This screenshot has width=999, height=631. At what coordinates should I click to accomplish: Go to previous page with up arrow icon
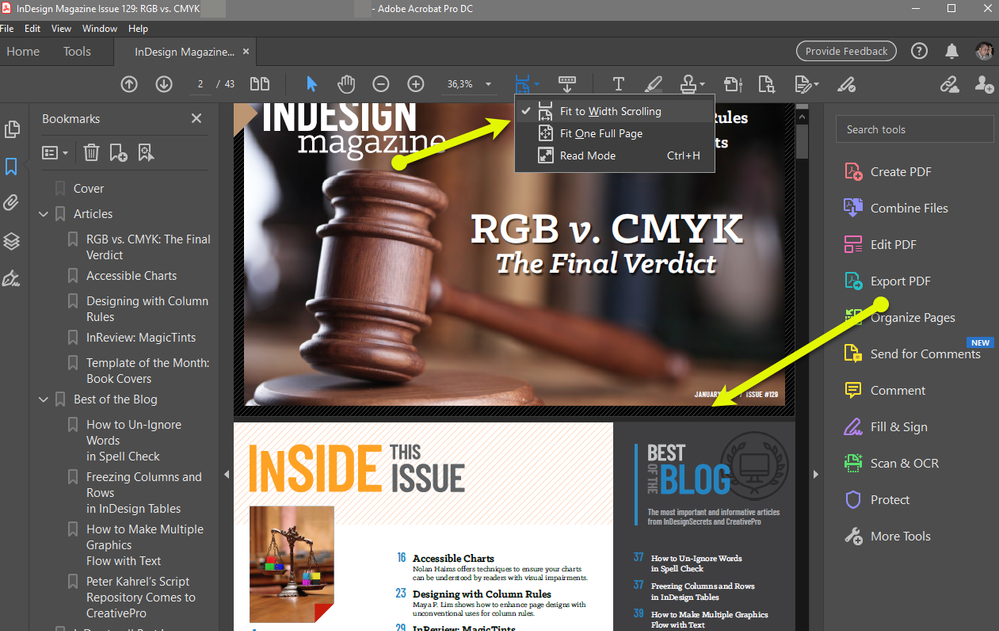click(129, 84)
